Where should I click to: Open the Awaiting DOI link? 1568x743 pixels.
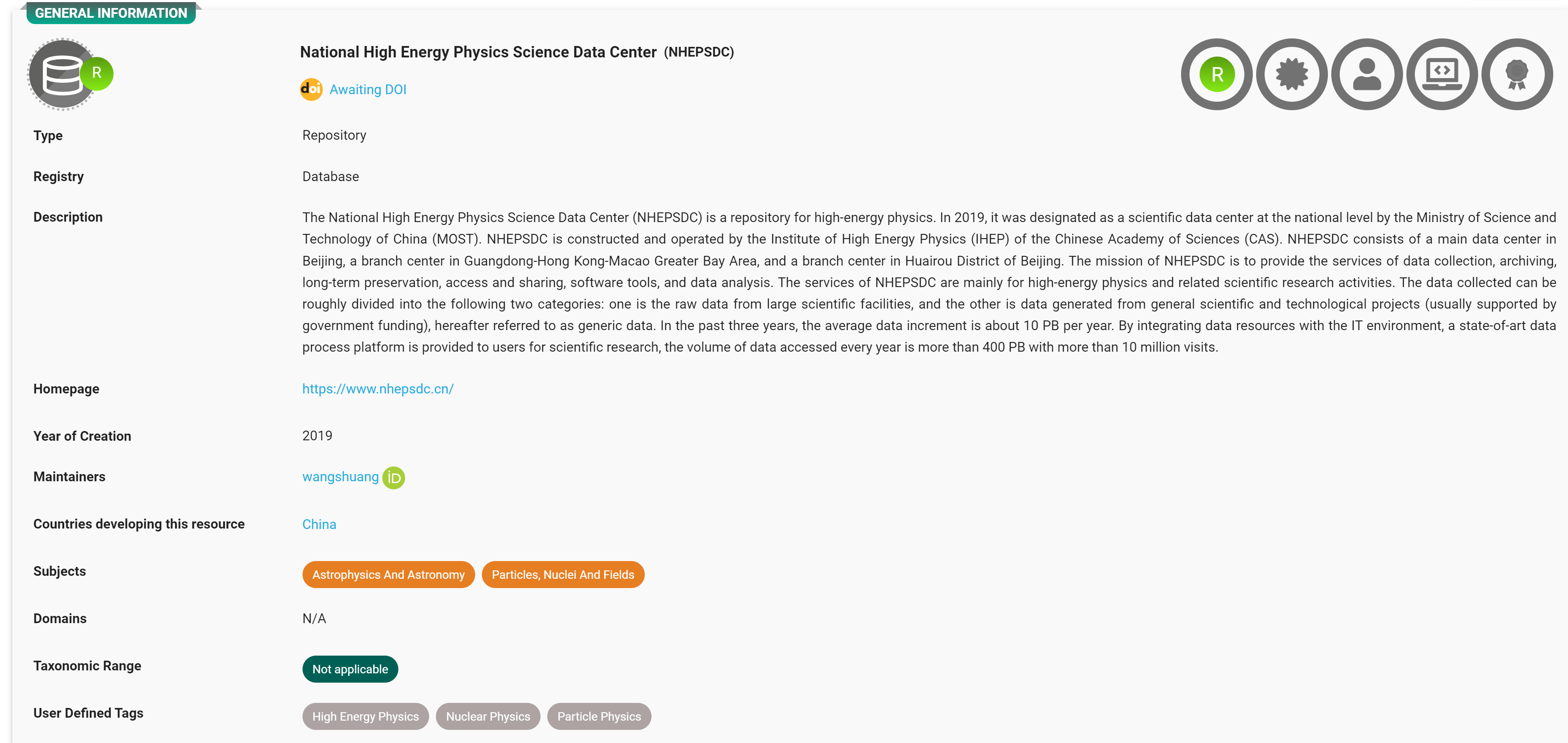(368, 89)
